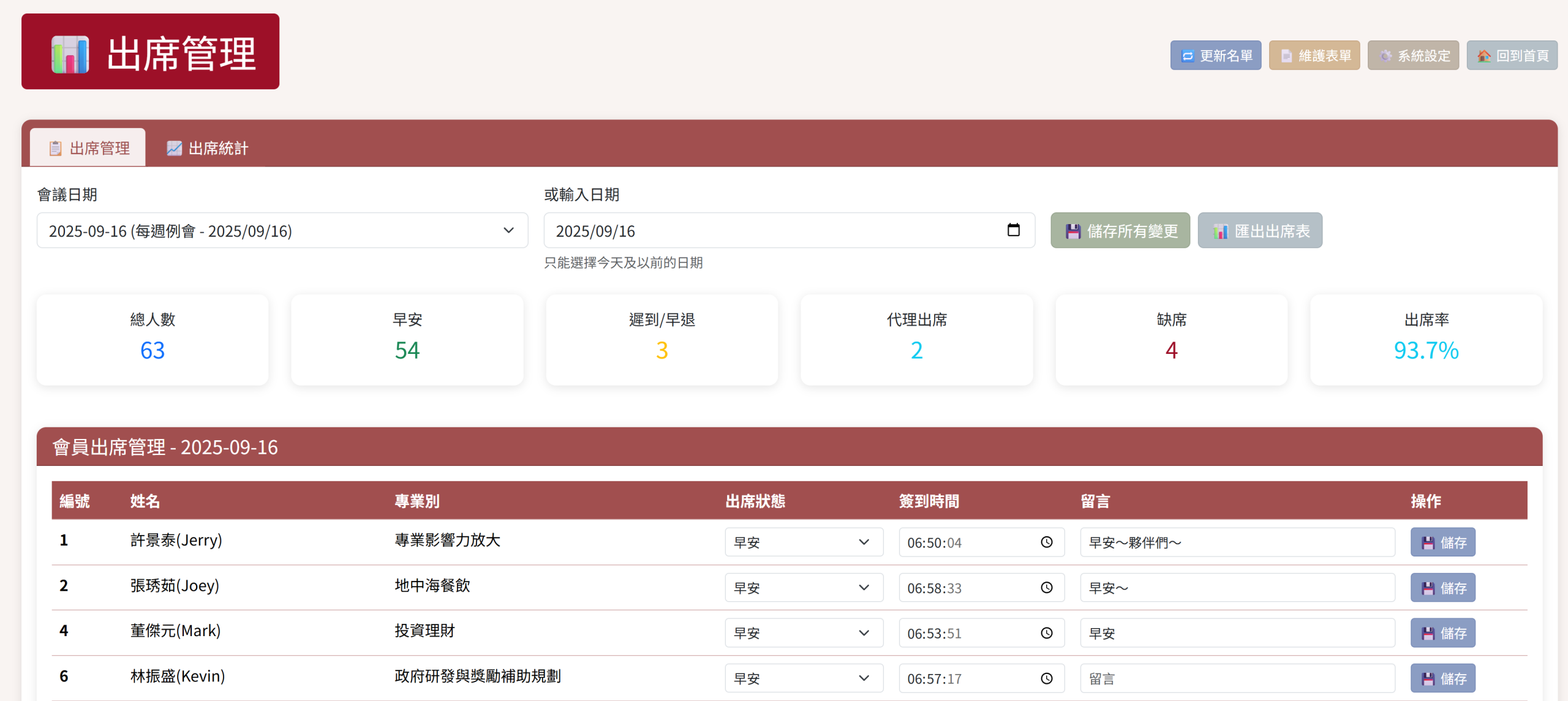Click the clock icon in Kevin's sign-in time
The width and height of the screenshot is (1568, 701).
(1046, 678)
